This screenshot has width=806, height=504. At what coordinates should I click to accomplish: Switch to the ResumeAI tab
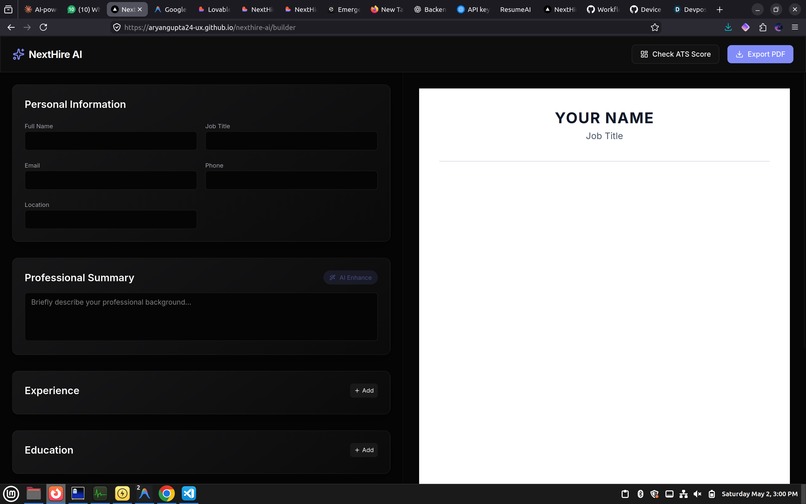[x=516, y=9]
